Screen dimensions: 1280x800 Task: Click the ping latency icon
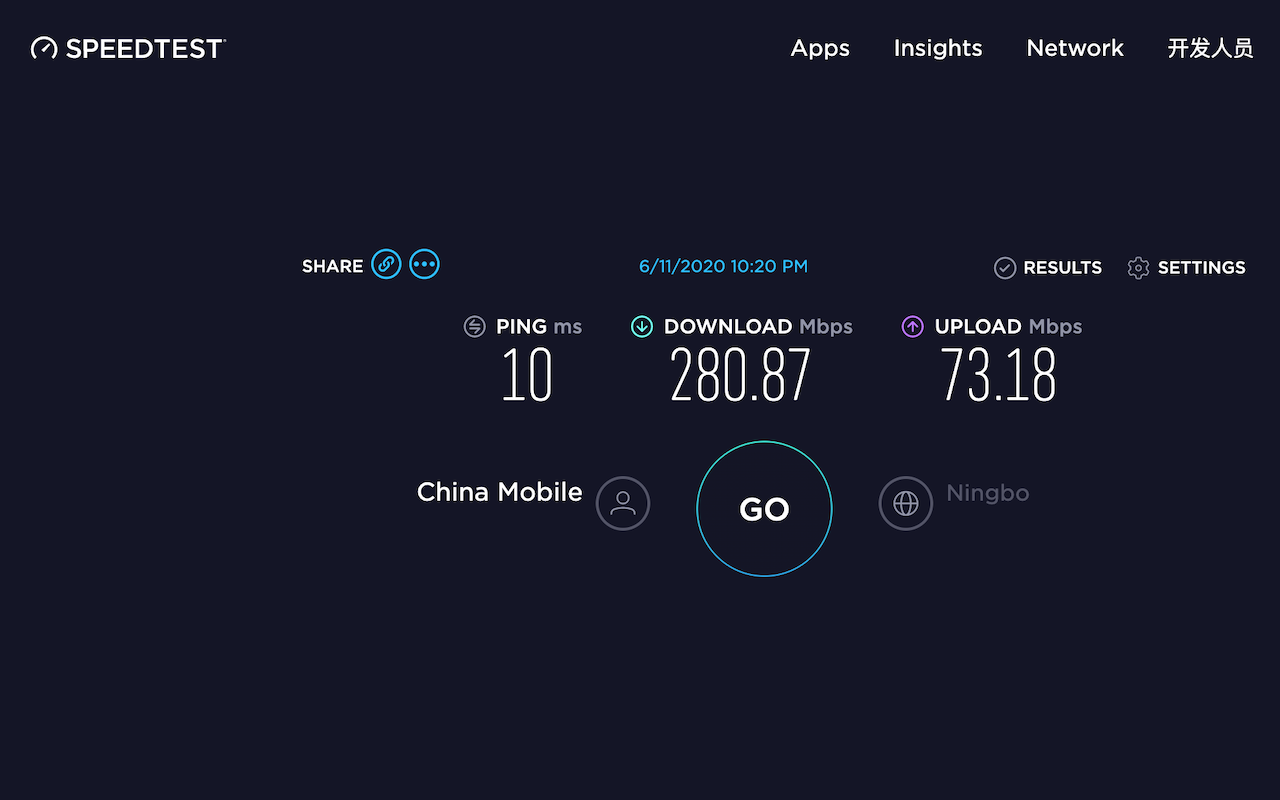(475, 327)
